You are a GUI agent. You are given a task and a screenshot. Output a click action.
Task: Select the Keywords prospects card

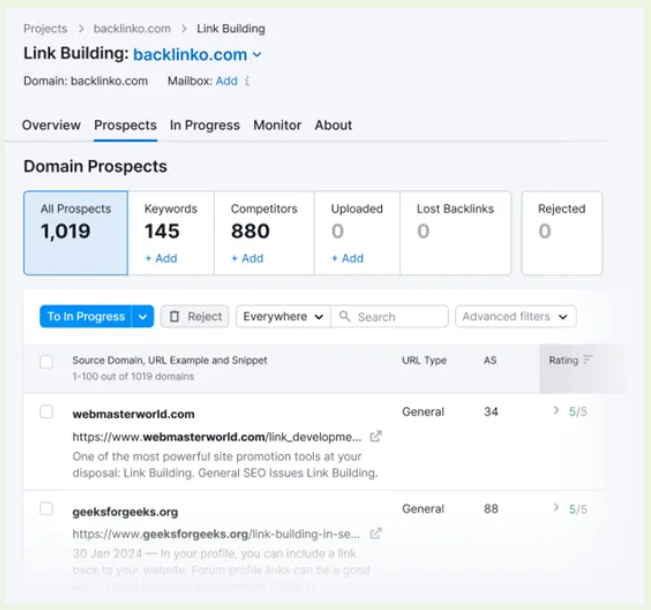point(171,233)
